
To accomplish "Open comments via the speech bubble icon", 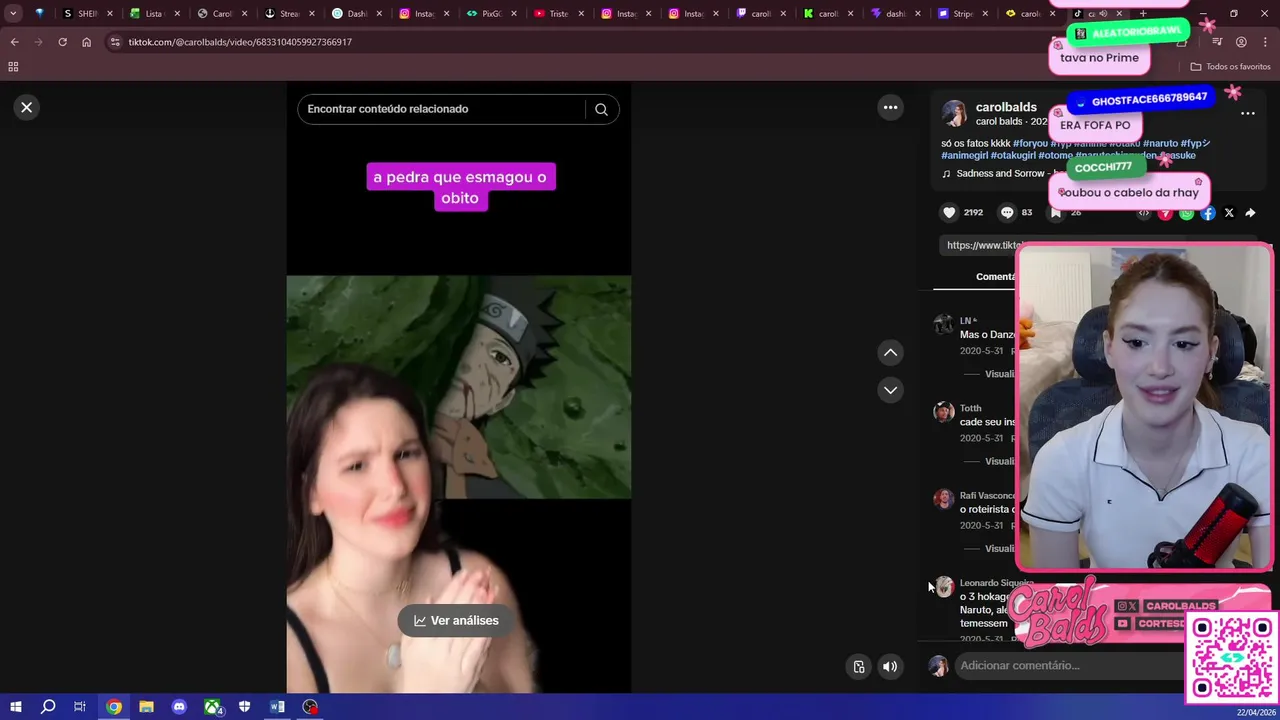I will [x=1007, y=212].
